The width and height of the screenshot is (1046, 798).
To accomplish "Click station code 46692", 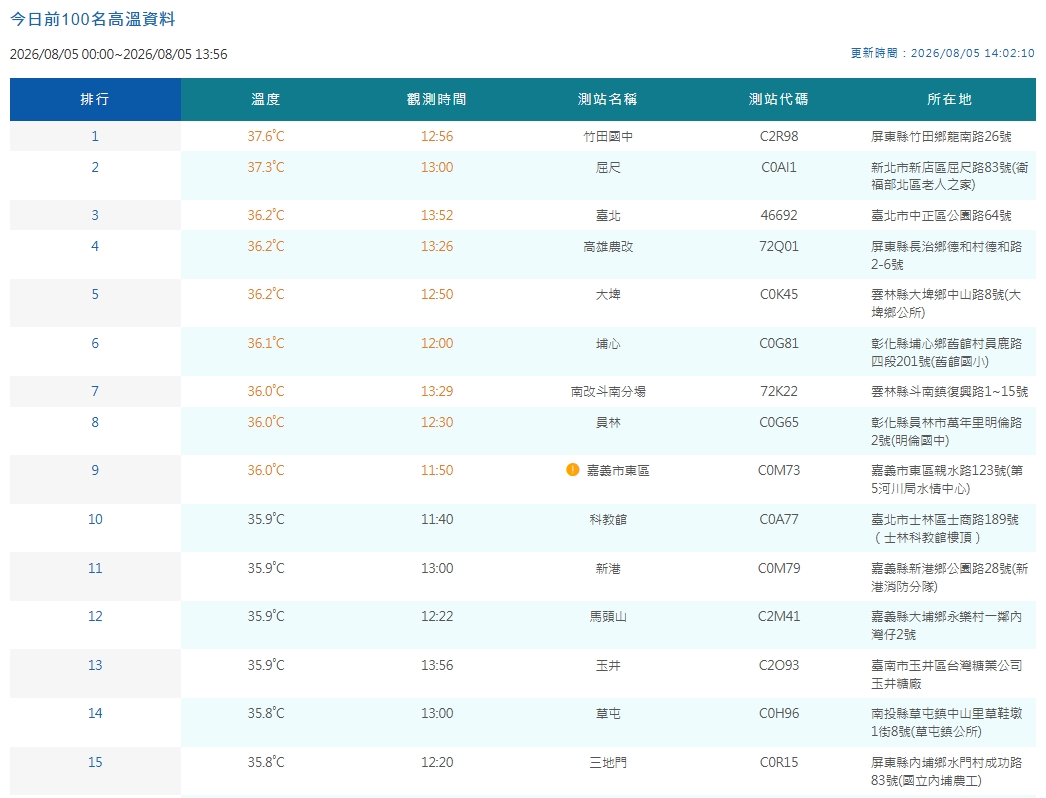I will coord(778,216).
